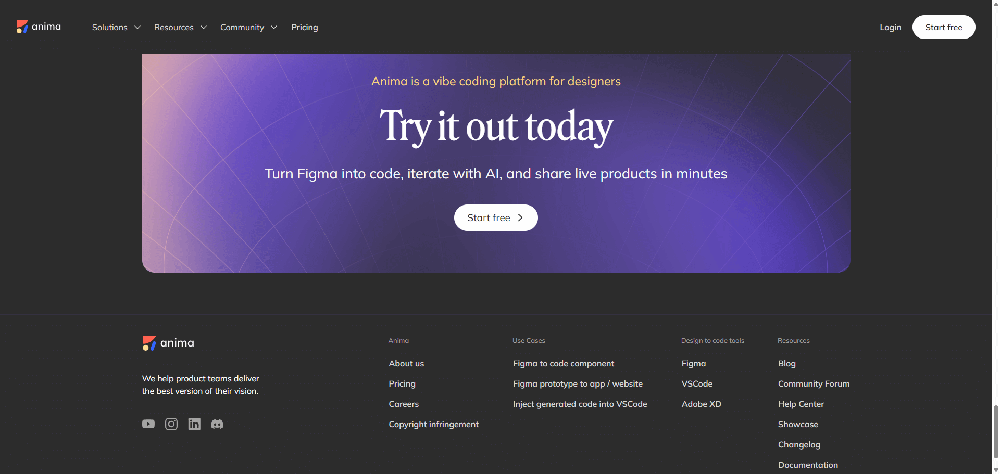Screen dimensions: 1000x474
Task: Open Copyright infringement link
Action: click(434, 424)
